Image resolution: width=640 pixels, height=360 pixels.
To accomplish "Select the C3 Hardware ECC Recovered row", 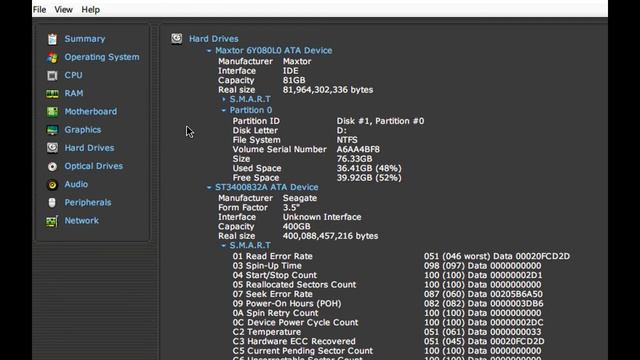I will pyautogui.click(x=389, y=341).
